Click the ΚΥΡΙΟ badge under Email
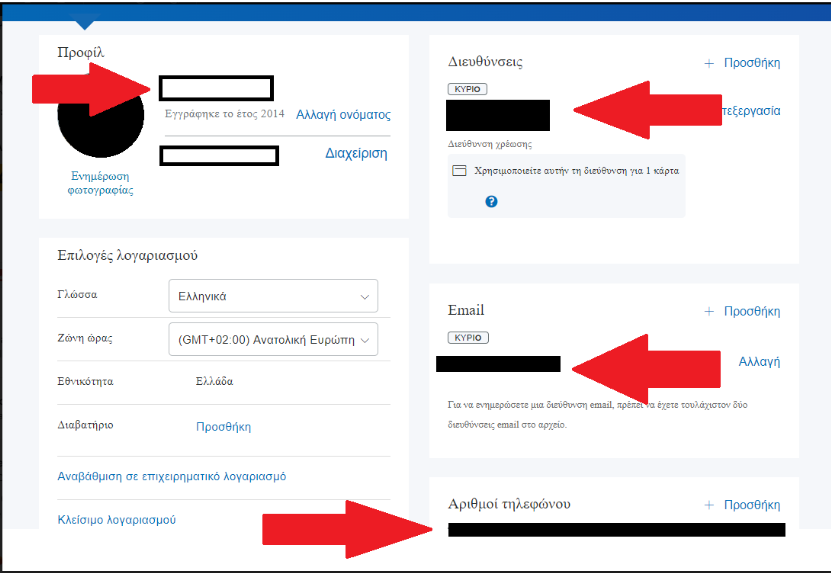The image size is (831, 573). [x=467, y=338]
